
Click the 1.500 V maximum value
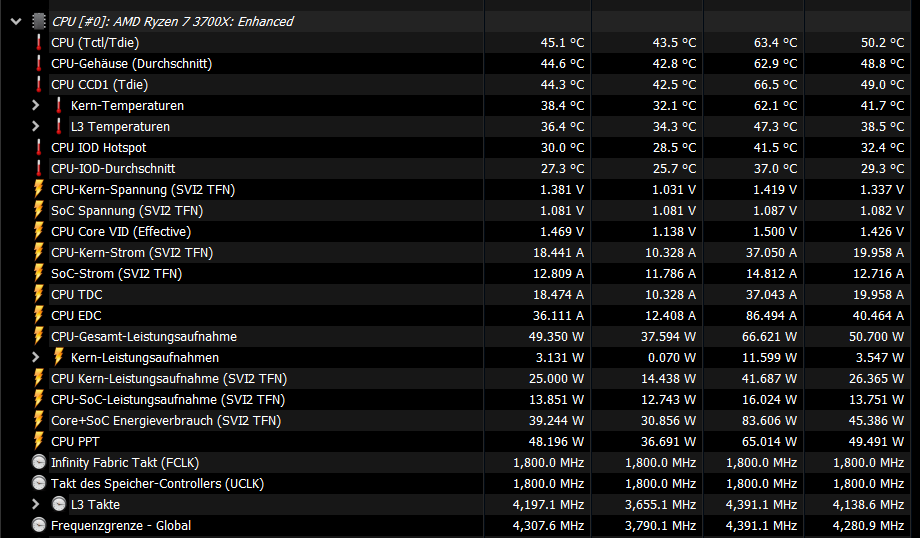(x=775, y=232)
